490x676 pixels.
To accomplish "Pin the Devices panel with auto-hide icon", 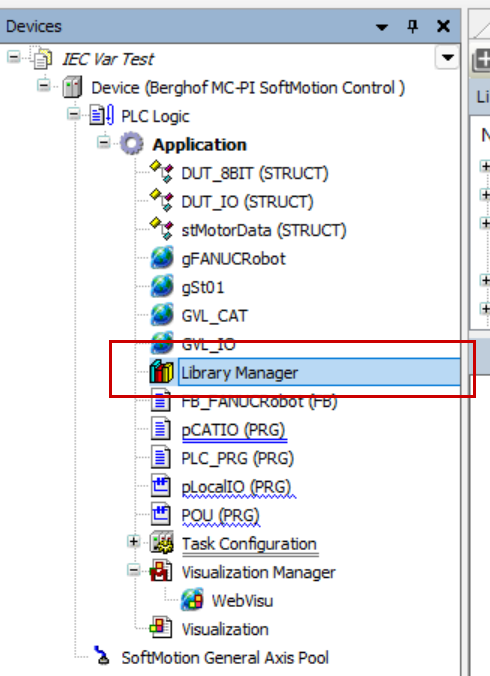I will coord(412,26).
